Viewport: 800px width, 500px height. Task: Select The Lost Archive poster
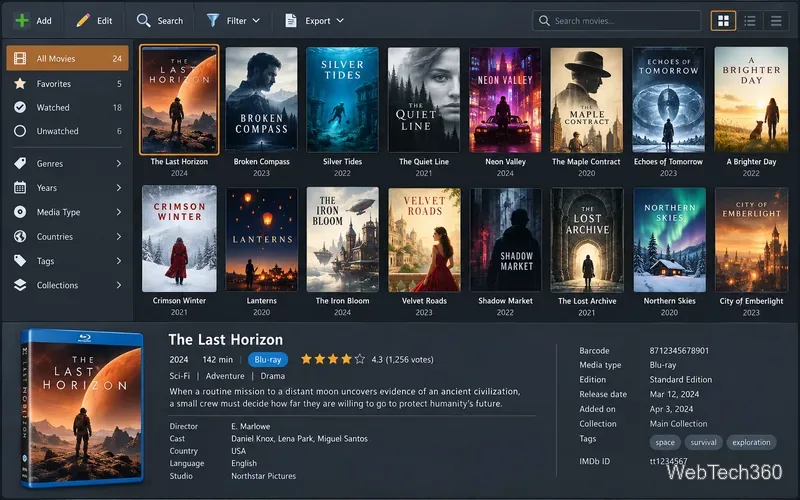pyautogui.click(x=587, y=240)
